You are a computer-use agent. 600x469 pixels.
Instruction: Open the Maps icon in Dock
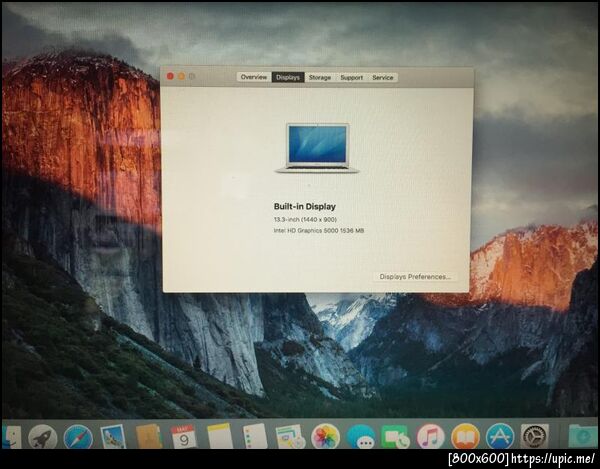pyautogui.click(x=290, y=436)
